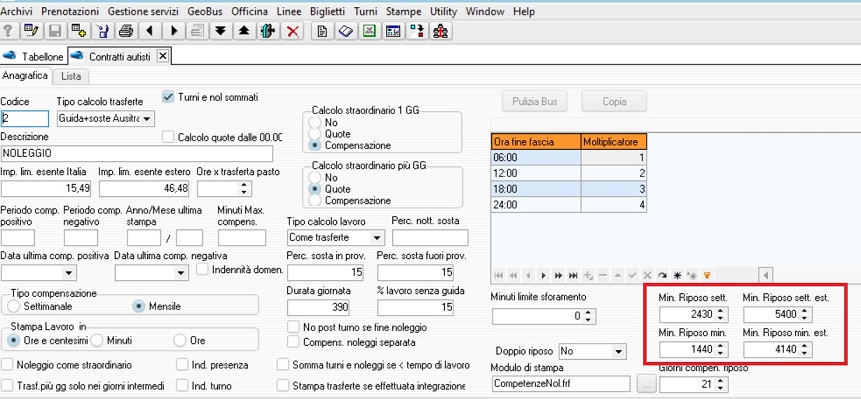This screenshot has width=861, height=399.
Task: Click grid navigator last record icon
Action: pyautogui.click(x=573, y=275)
